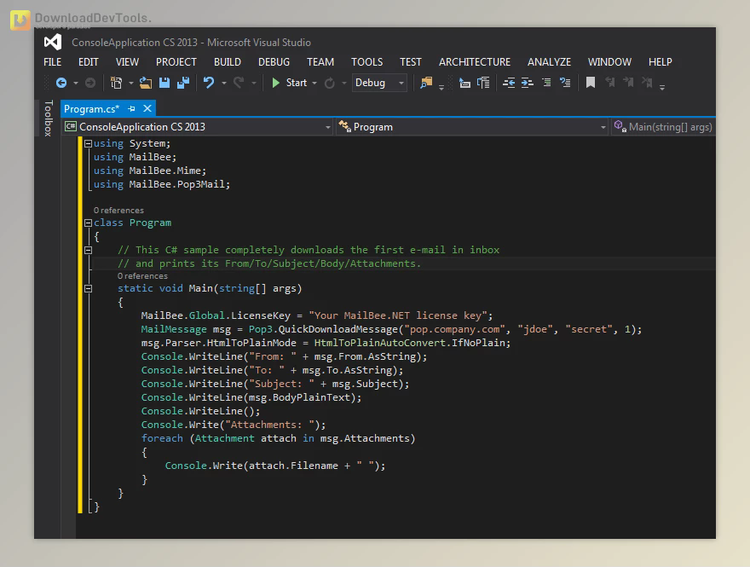Collapse the using directives block

(88, 144)
